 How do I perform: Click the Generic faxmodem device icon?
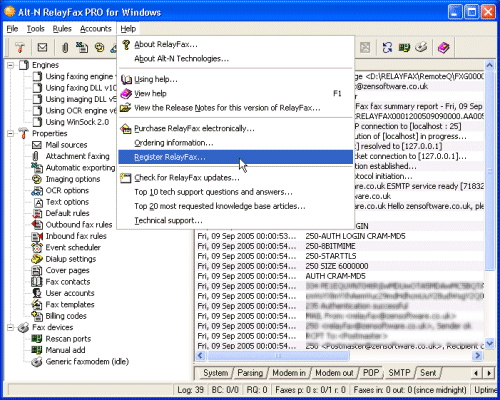(x=37, y=361)
